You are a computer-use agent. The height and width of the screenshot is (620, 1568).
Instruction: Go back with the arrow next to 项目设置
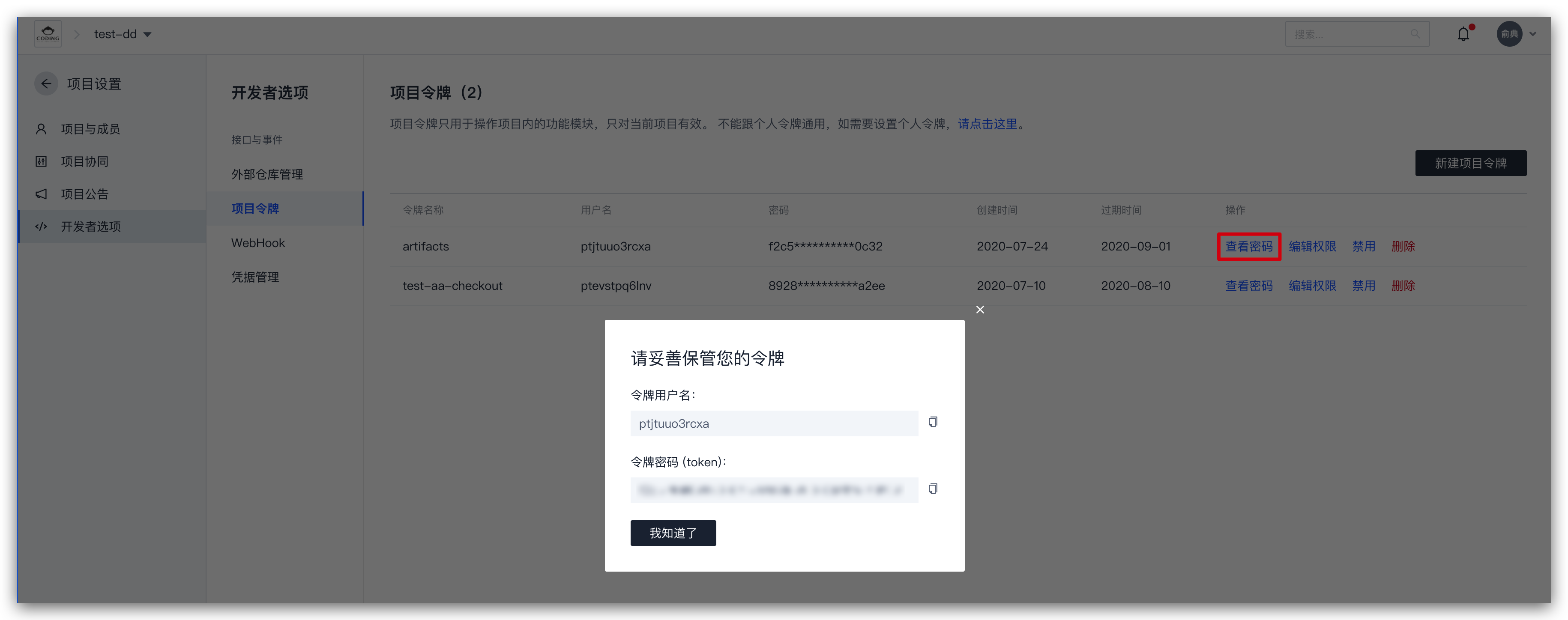(x=46, y=84)
